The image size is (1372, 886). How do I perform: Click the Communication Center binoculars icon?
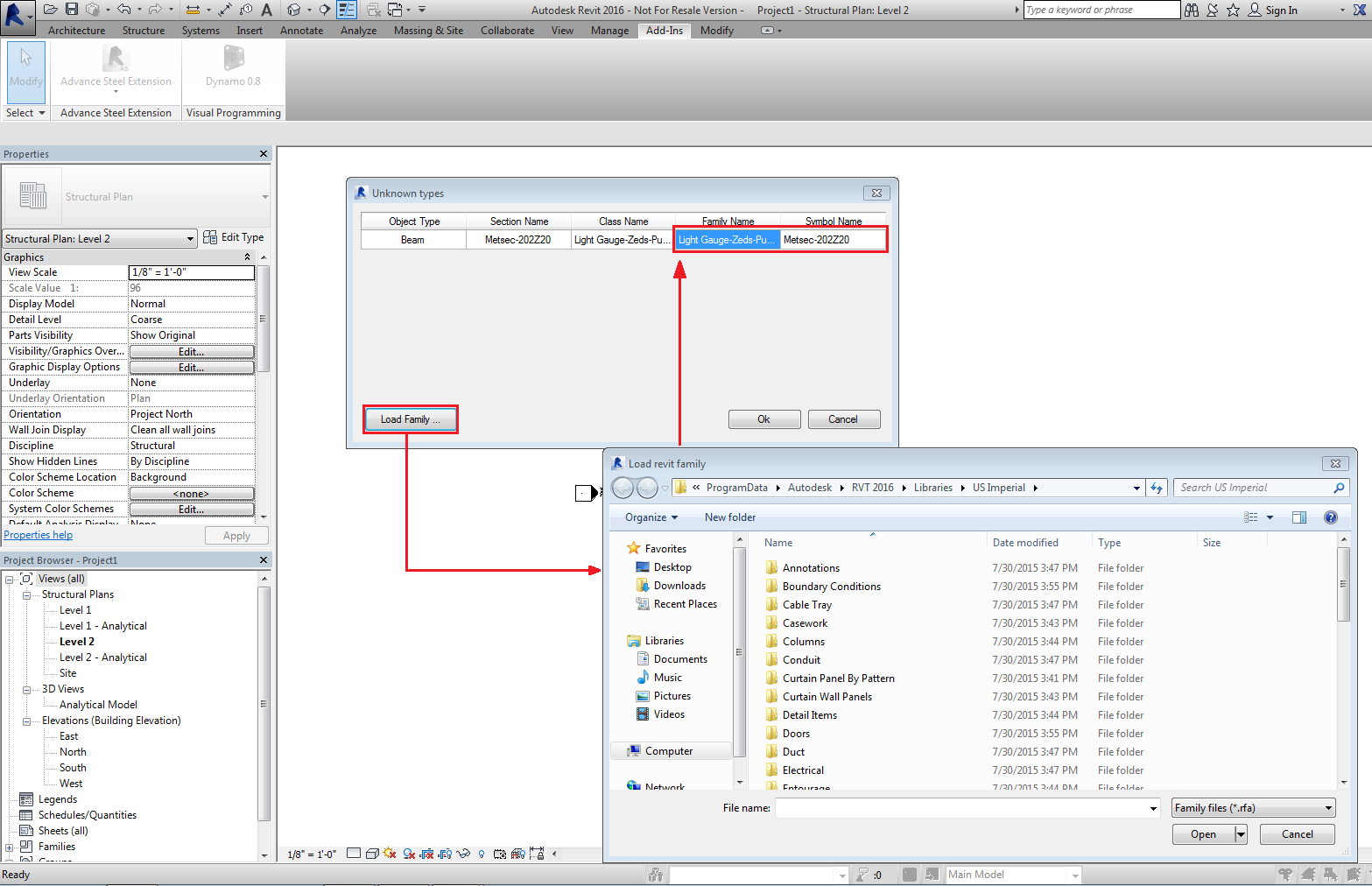1192,10
